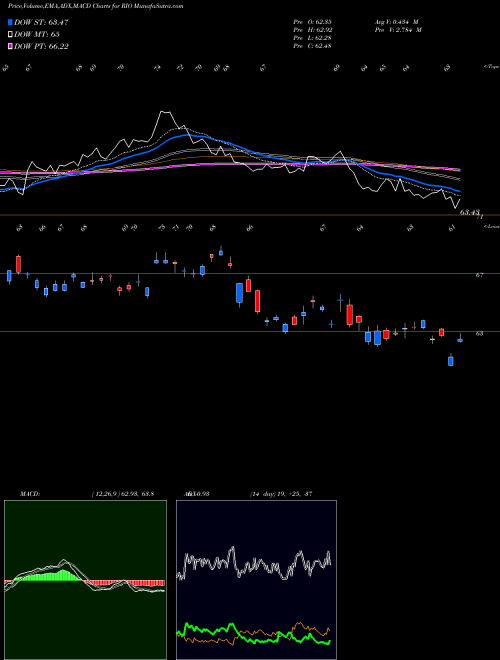This screenshot has width=500, height=660.
Task: Click the white DOW MT legend swatch
Action: (x=11, y=35)
